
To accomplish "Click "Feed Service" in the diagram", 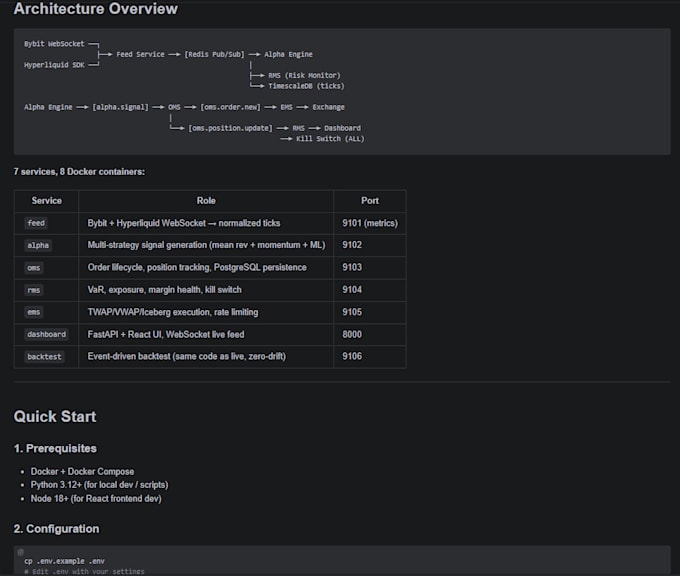I will tap(140, 54).
